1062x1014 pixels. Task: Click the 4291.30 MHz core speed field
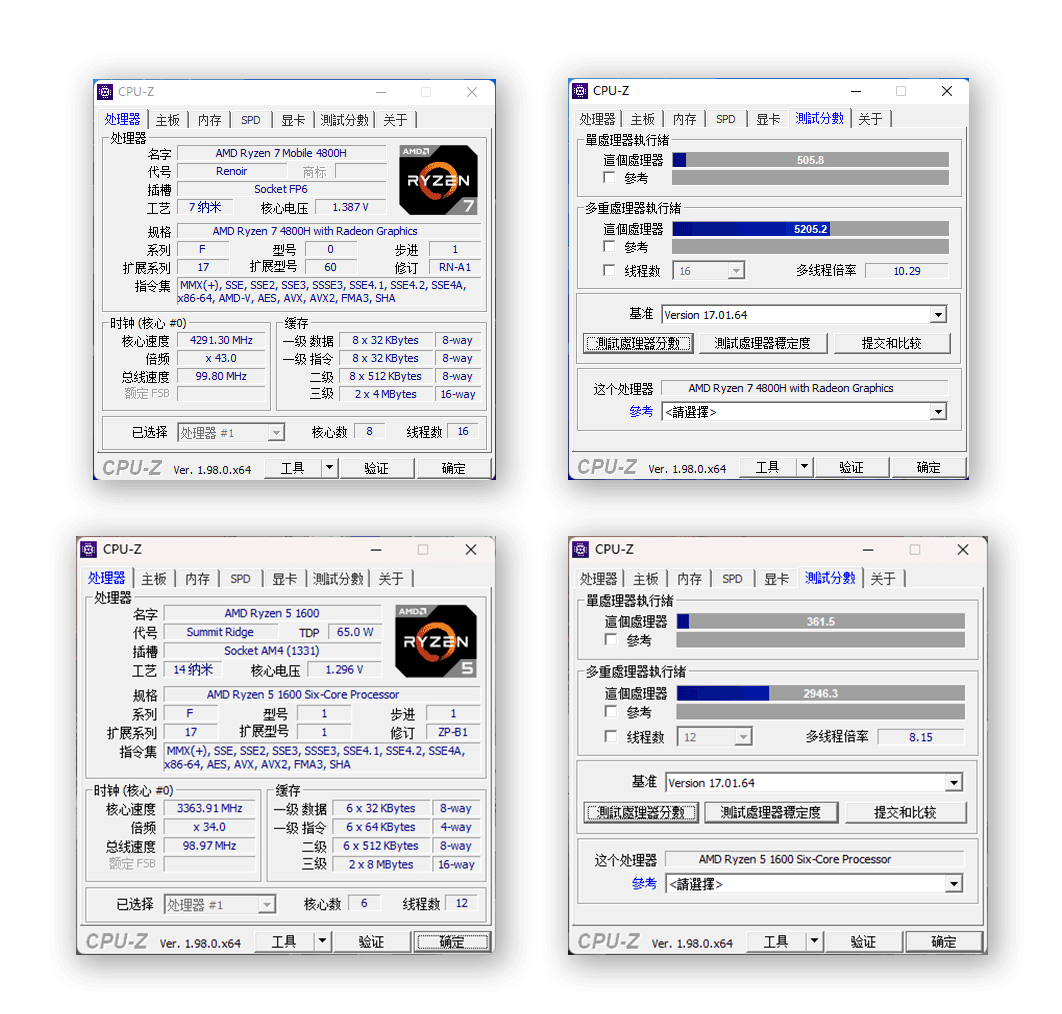coord(221,340)
